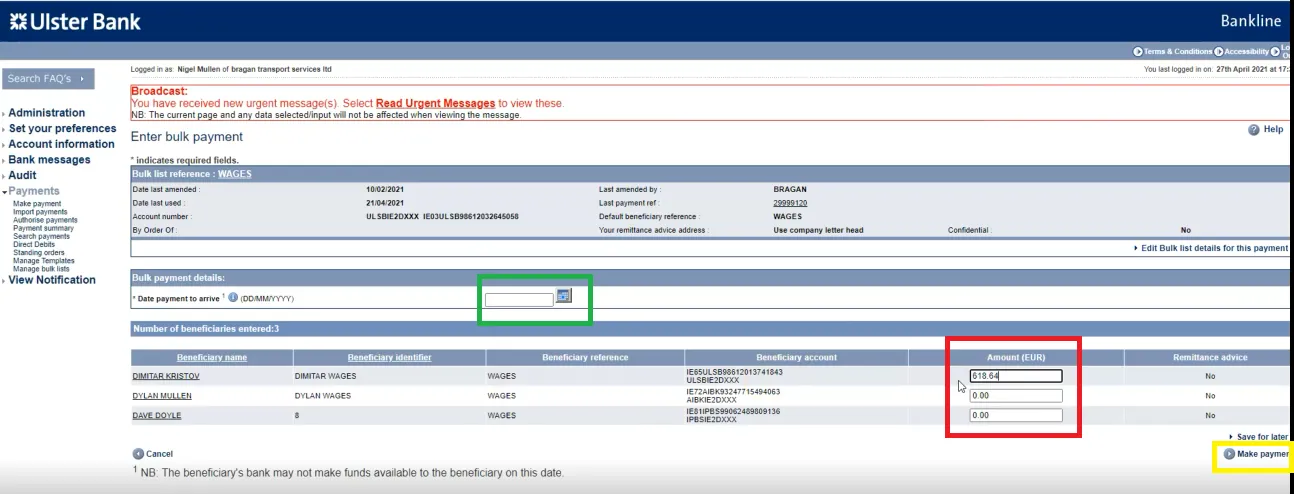1294x494 pixels.
Task: Click the Ulster Bank logo
Action: (76, 21)
